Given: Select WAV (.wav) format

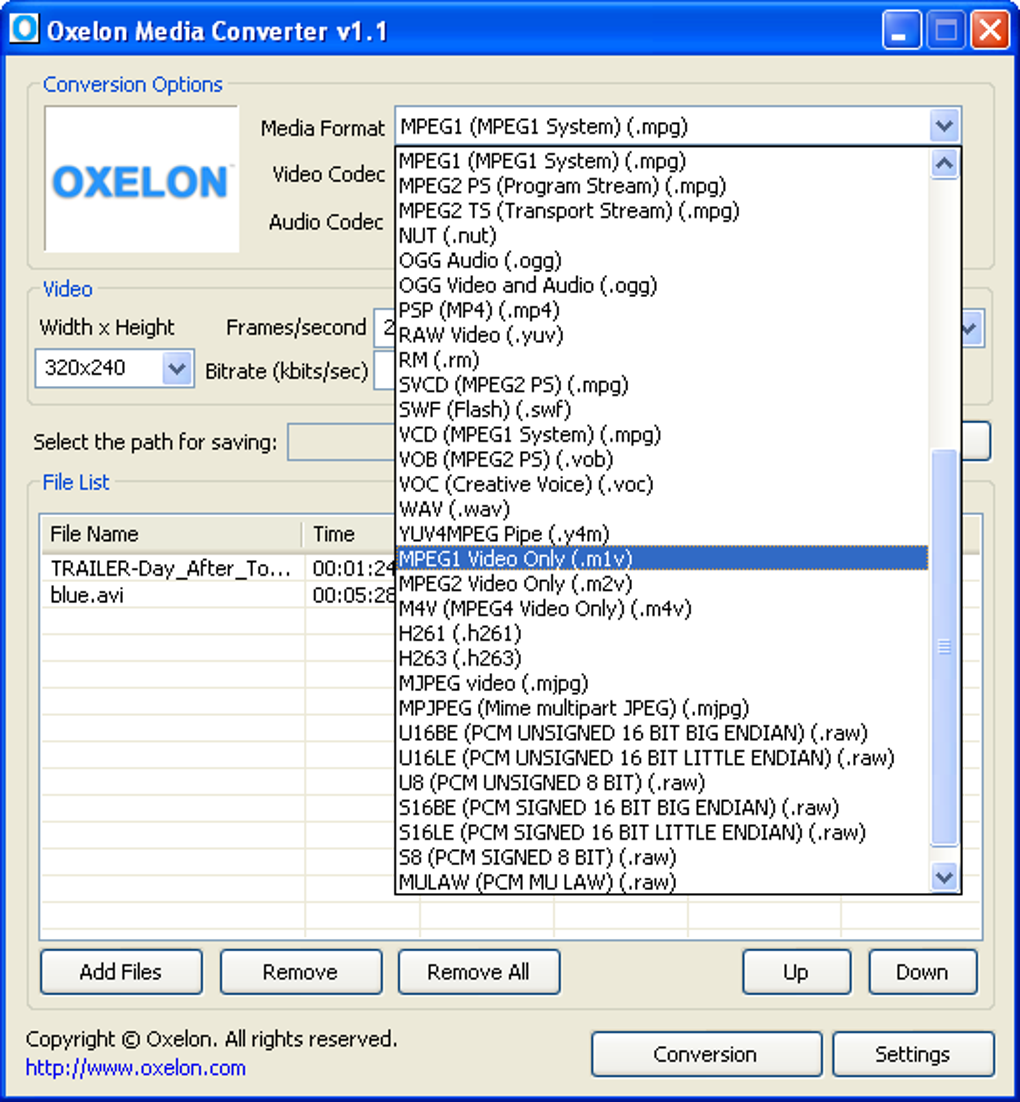Looking at the screenshot, I should (662, 509).
